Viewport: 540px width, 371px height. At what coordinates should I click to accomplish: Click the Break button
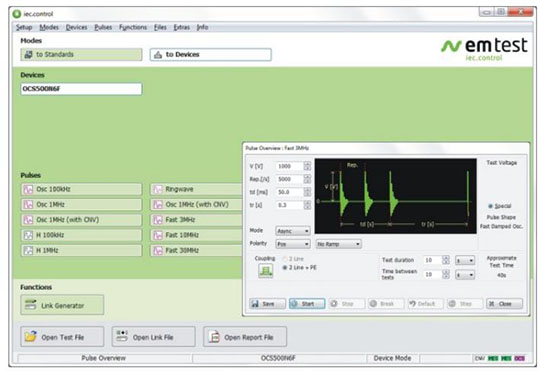point(386,304)
